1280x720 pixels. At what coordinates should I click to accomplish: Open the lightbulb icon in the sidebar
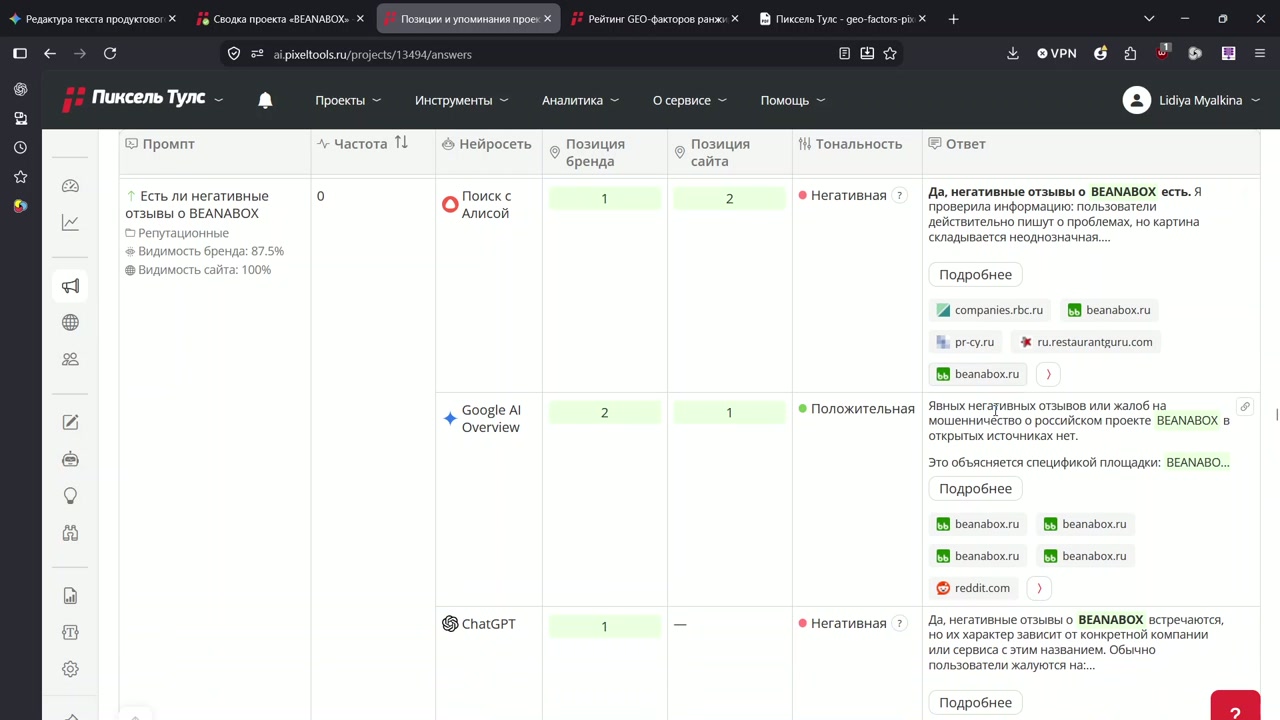coord(70,496)
